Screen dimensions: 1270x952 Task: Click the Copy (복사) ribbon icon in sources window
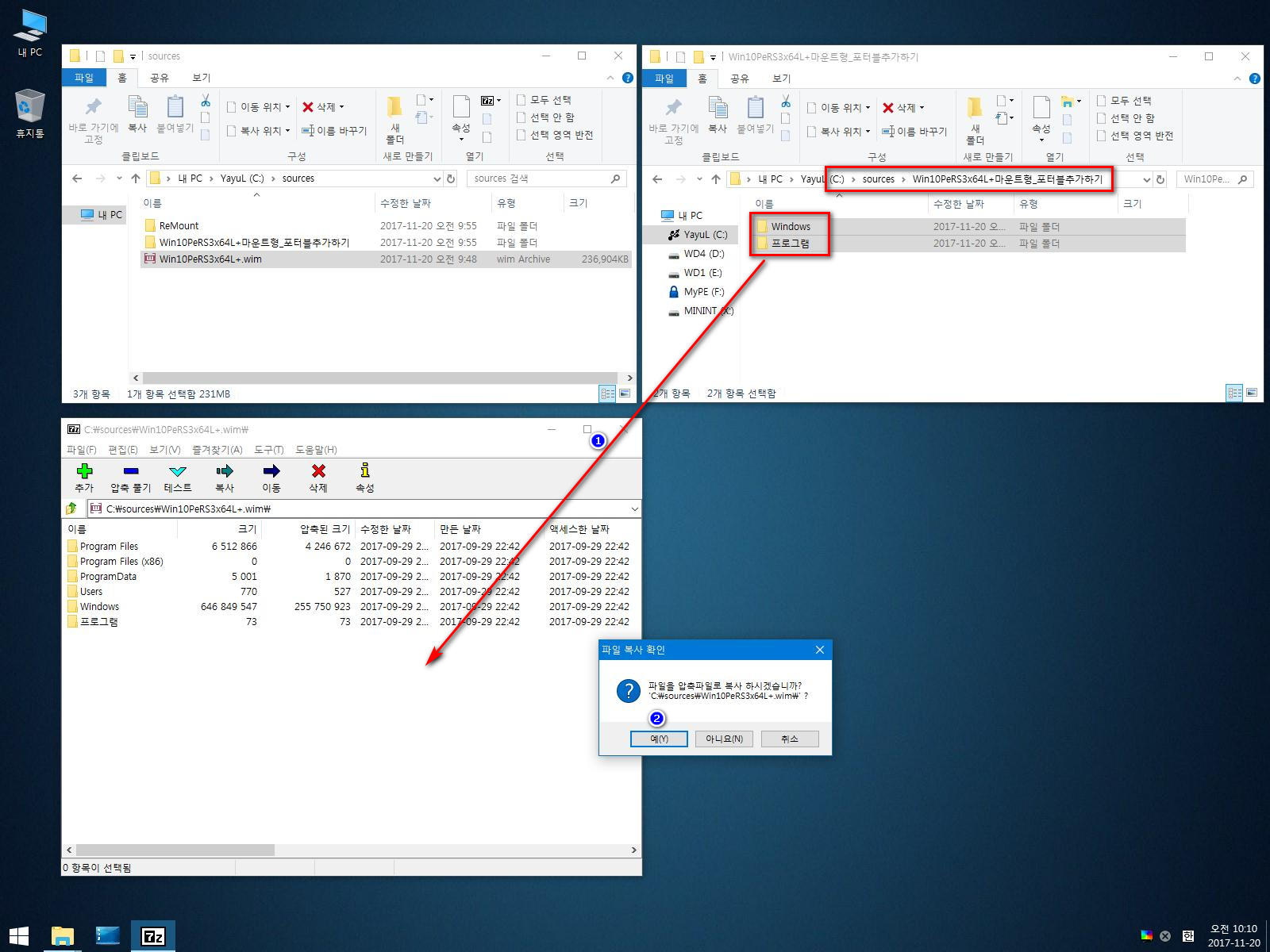pos(138,107)
